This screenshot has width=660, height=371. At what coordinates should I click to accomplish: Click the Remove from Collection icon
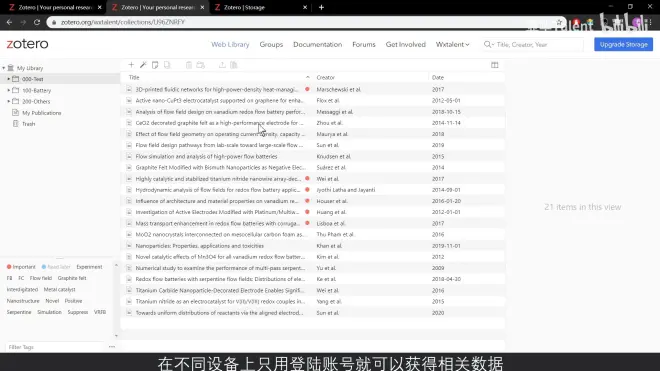tap(201, 65)
